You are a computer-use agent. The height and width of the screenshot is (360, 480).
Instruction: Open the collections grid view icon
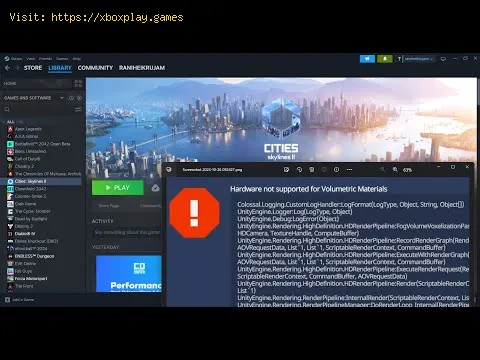click(x=78, y=83)
